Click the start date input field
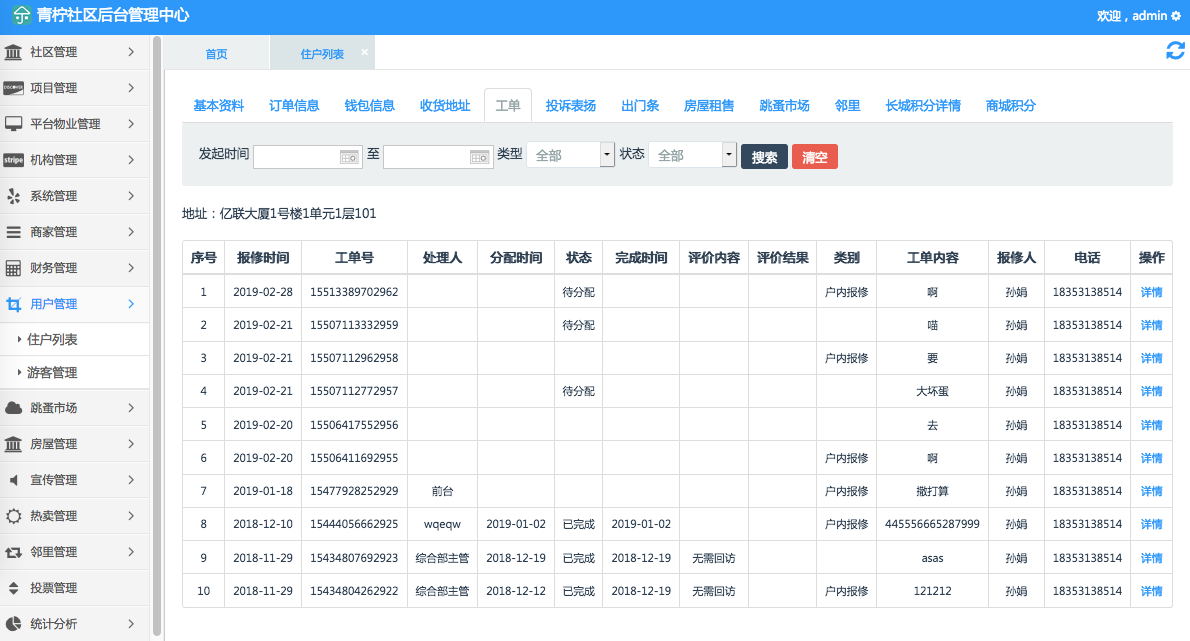This screenshot has height=641, width=1190. 307,157
